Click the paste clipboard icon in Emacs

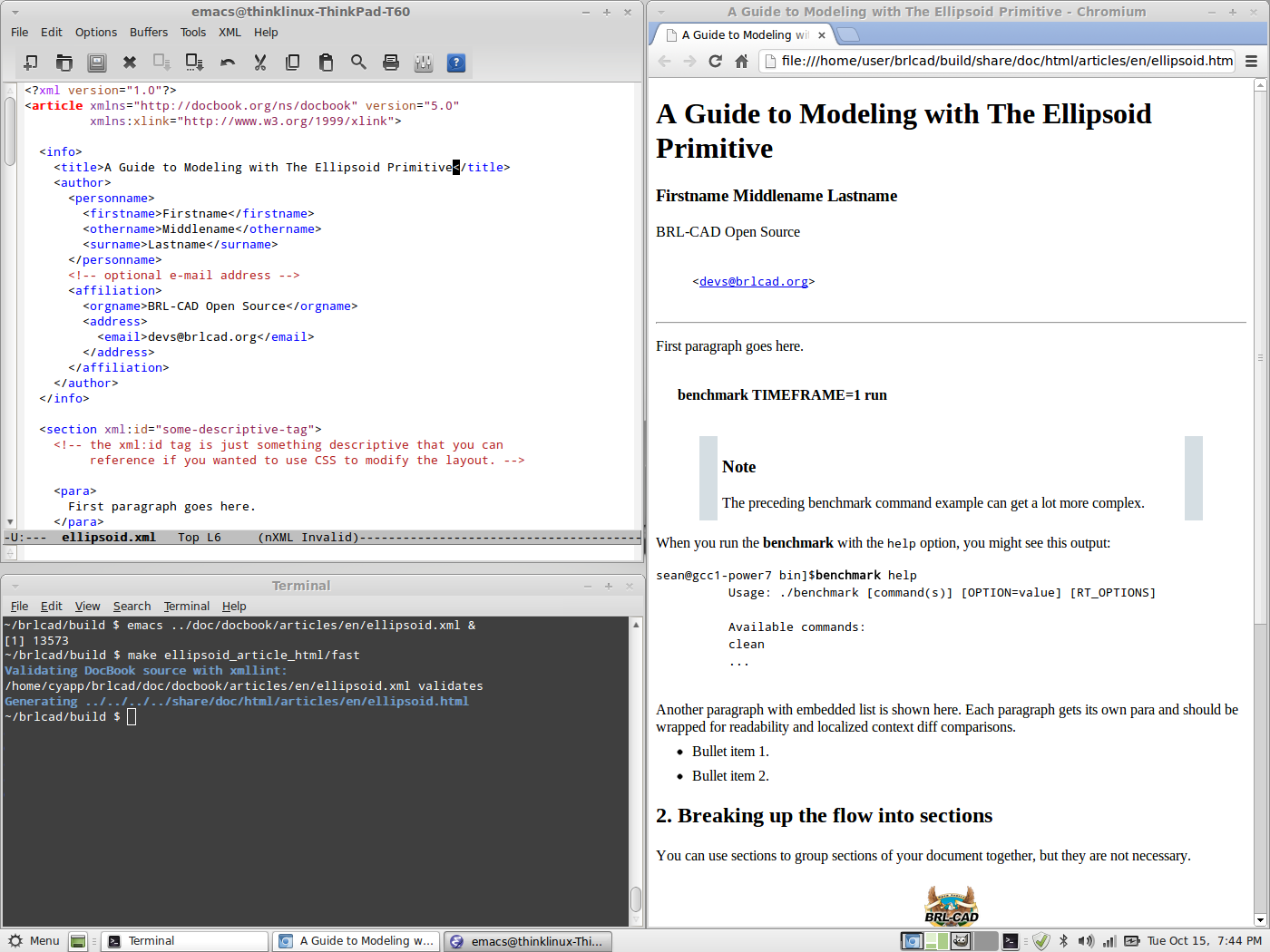point(326,63)
